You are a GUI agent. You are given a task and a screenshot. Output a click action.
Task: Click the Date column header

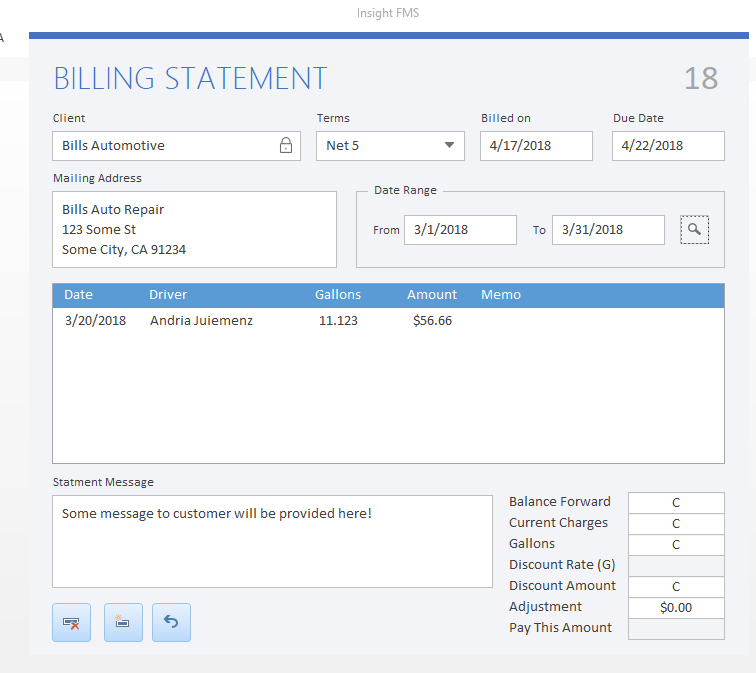click(78, 295)
